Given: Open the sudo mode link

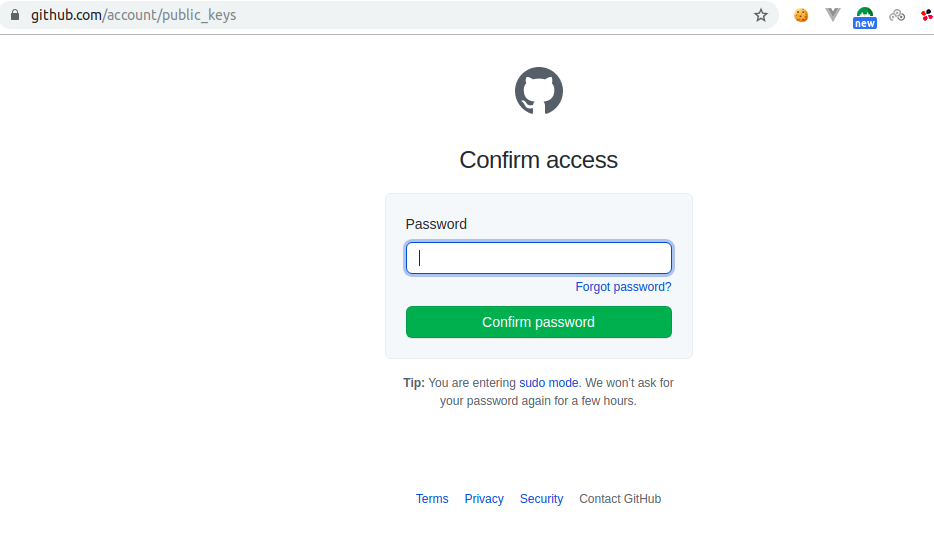Looking at the screenshot, I should tap(548, 383).
